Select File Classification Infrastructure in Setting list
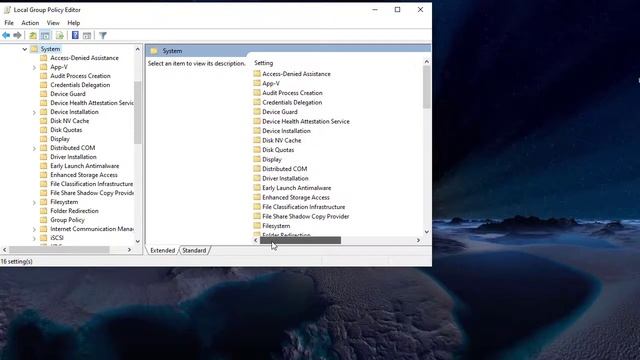 point(304,207)
